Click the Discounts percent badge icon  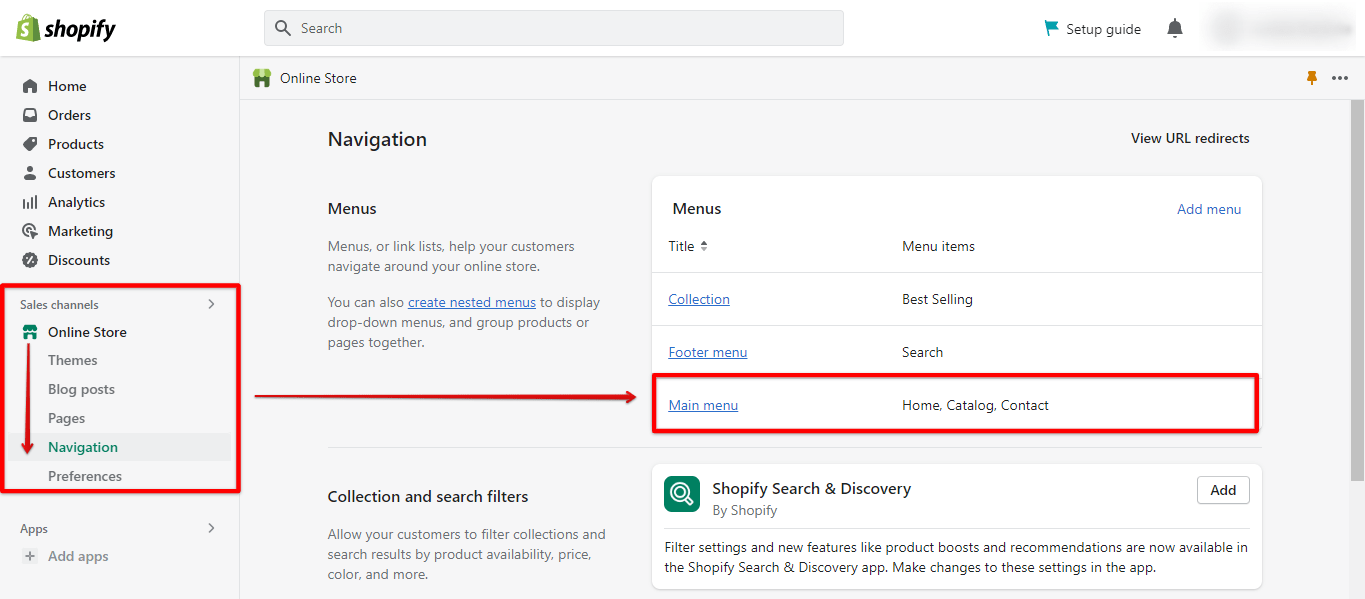[x=30, y=260]
